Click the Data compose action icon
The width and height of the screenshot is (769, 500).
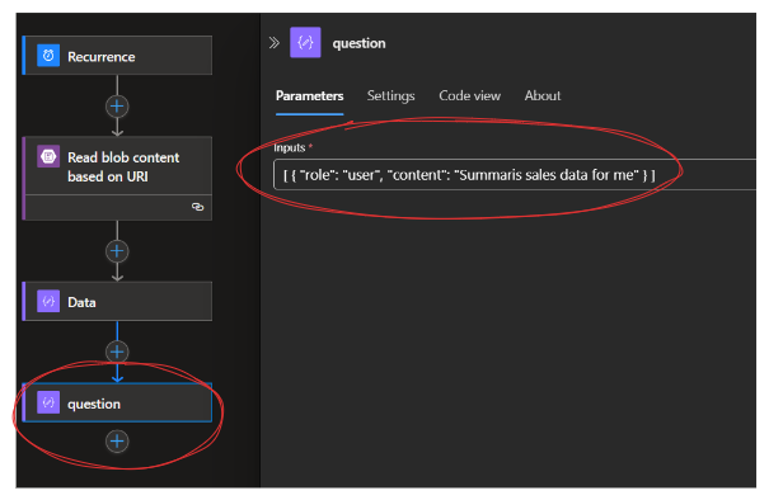click(48, 301)
